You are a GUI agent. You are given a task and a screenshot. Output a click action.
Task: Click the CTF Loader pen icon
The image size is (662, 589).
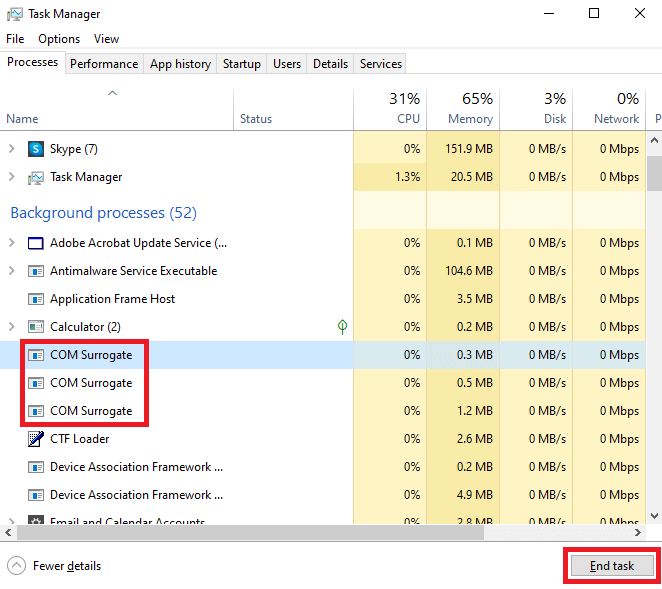coord(35,439)
